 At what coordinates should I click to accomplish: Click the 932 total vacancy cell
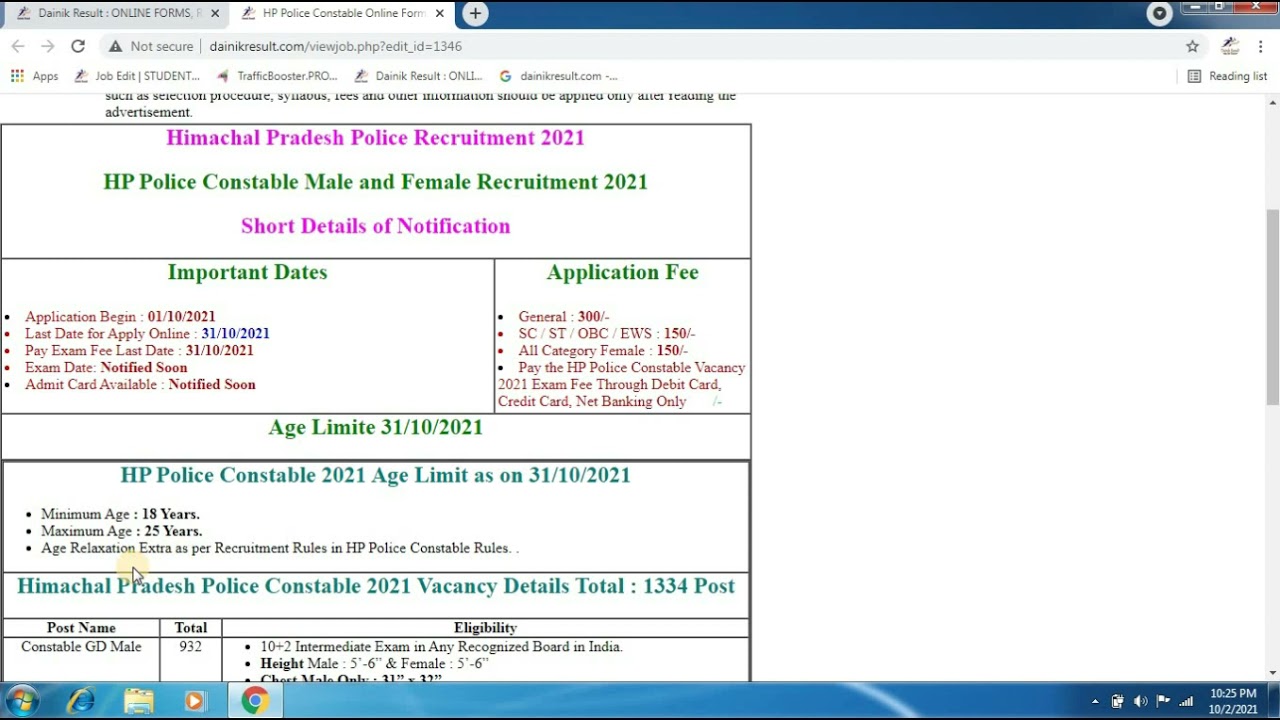(x=190, y=647)
